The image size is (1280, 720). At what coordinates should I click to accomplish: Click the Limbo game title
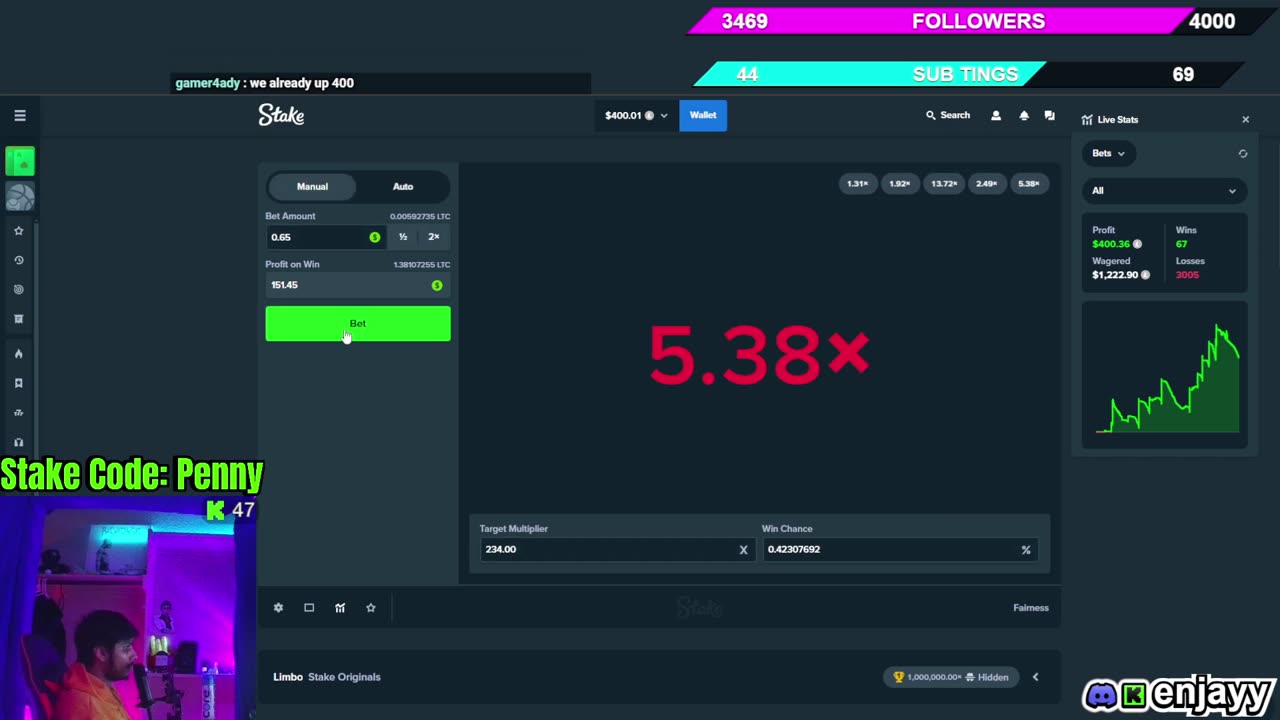pos(288,677)
